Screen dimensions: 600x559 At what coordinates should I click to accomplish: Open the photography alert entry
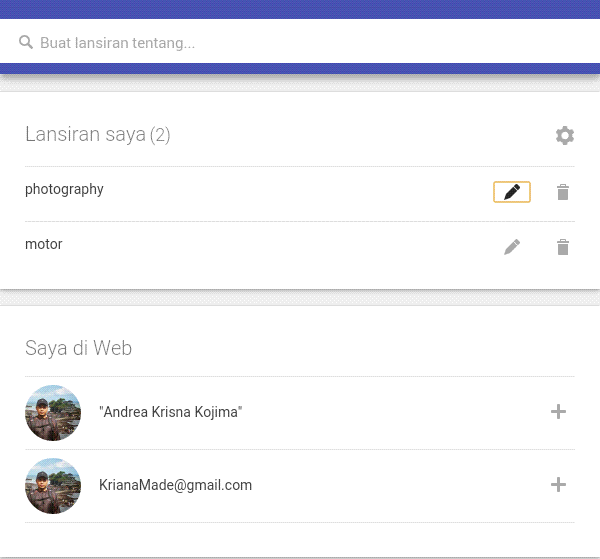click(64, 189)
